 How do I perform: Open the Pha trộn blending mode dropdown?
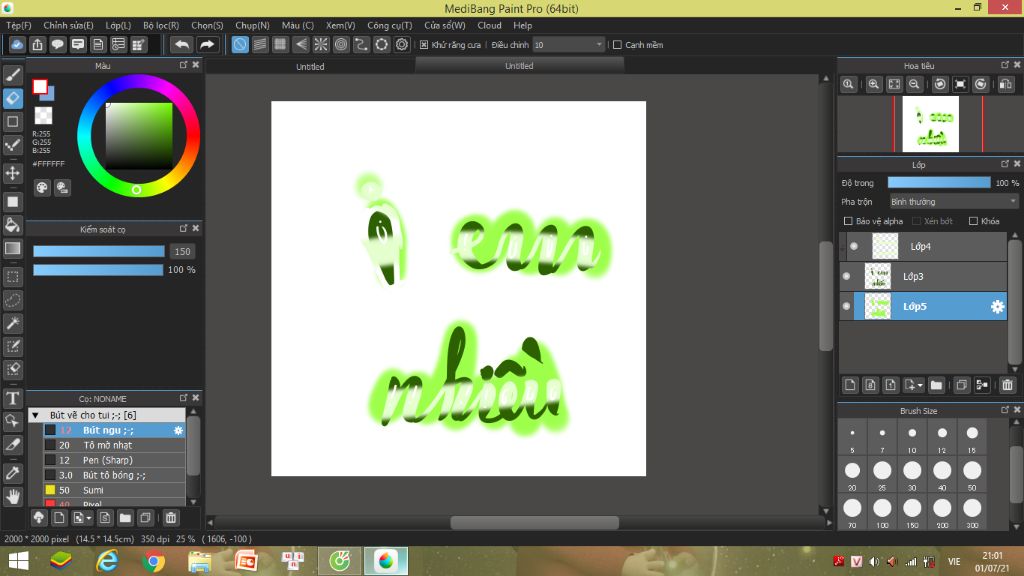point(953,202)
